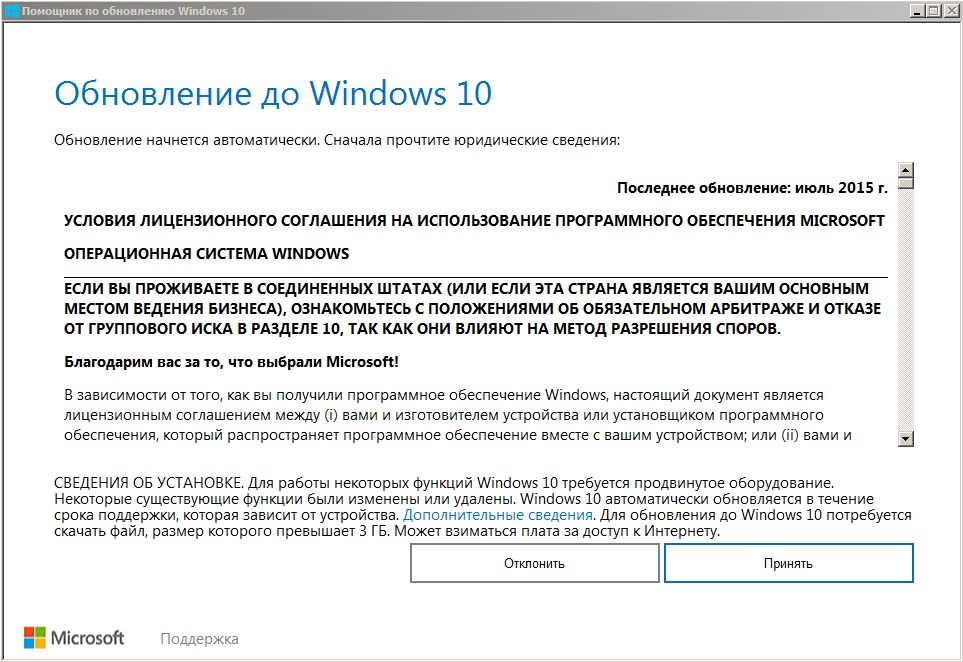The image size is (963, 662).
Task: Open the Дополнительные сведения link
Action: [x=497, y=515]
